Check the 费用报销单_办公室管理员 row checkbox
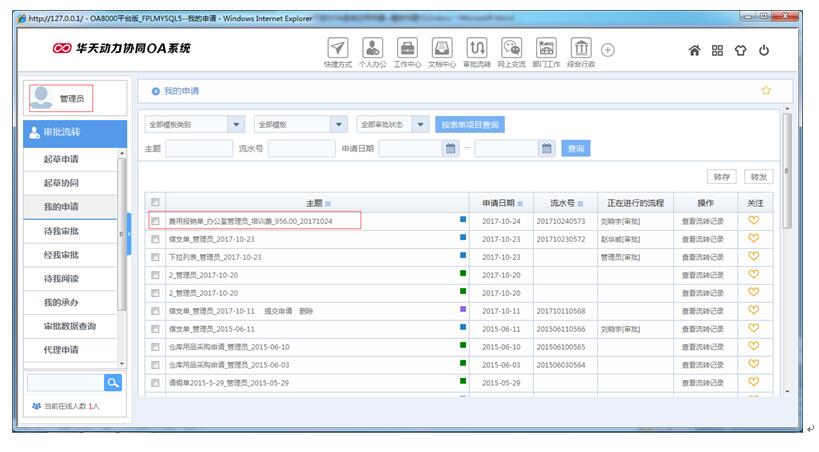Screen dimensions: 819x452 (x=155, y=221)
